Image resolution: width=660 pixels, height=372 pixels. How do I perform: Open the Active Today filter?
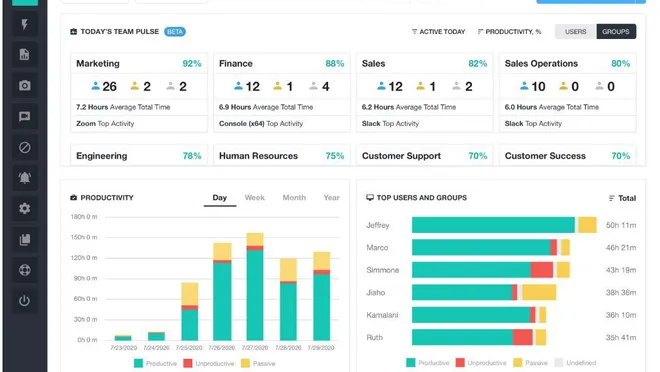[438, 32]
